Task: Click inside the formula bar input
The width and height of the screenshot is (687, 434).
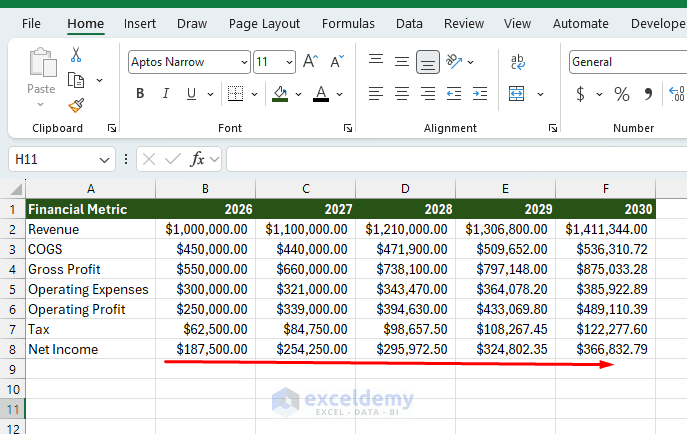Action: coord(457,159)
